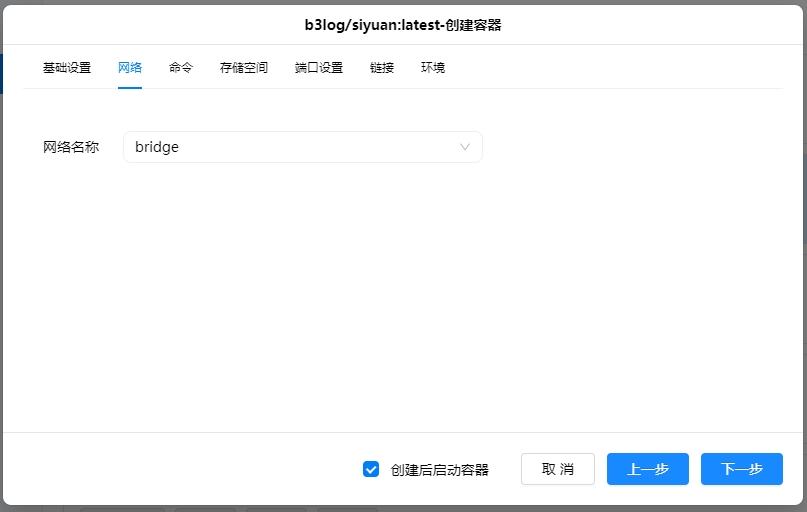The height and width of the screenshot is (512, 807).
Task: Open the 命令 tab
Action: [x=181, y=68]
